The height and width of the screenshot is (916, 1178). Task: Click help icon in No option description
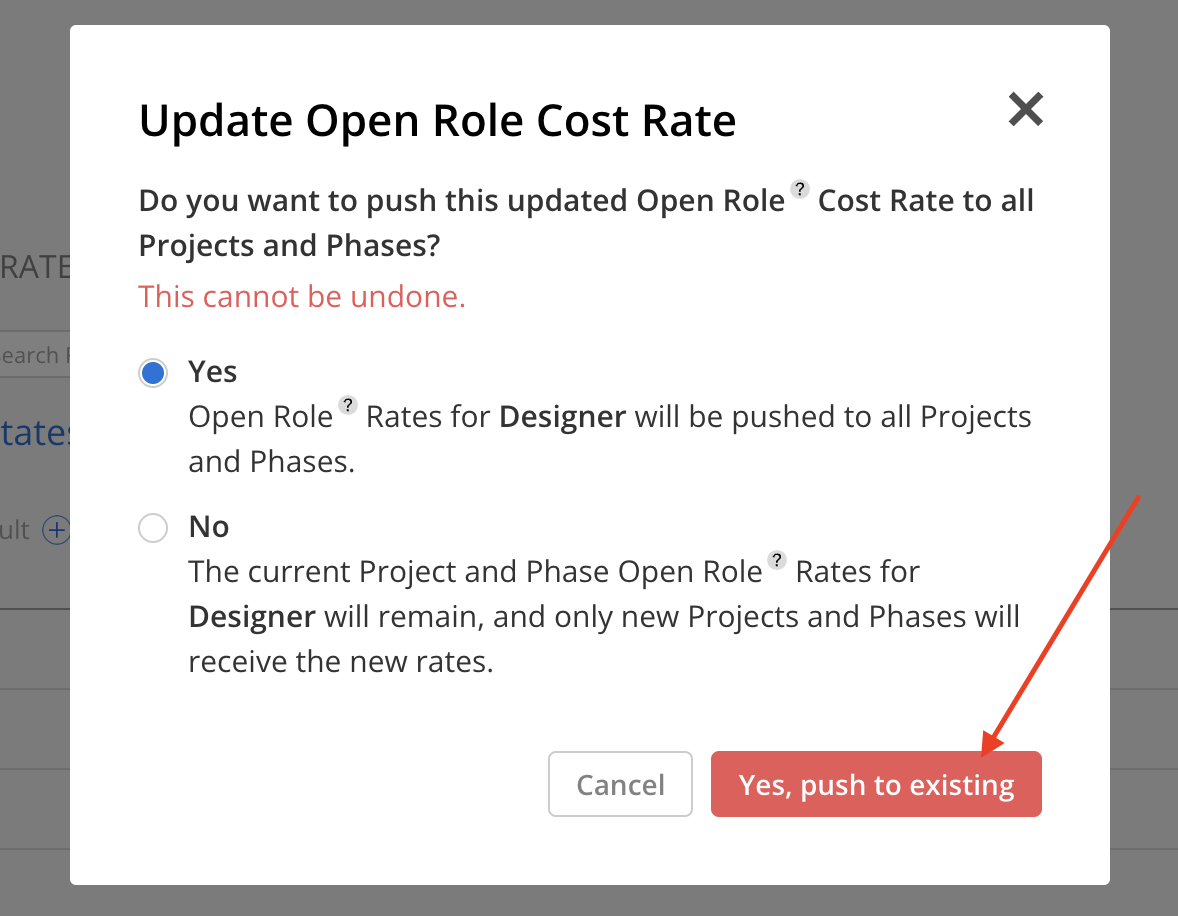(x=777, y=560)
